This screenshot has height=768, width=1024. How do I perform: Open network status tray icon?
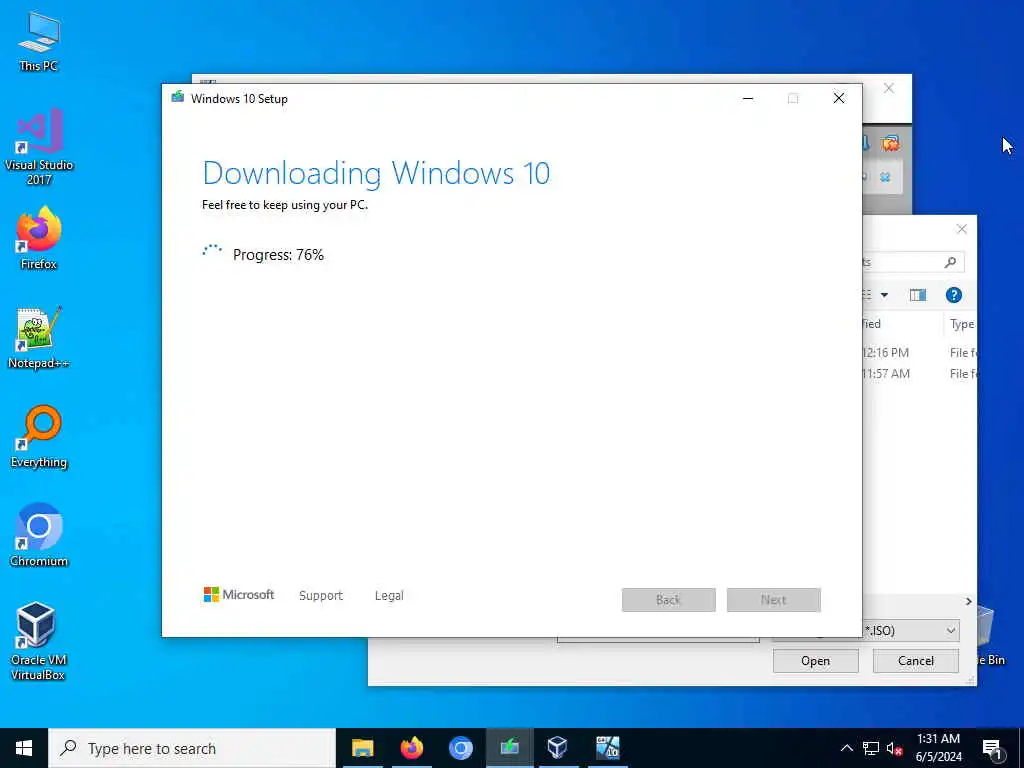click(x=871, y=748)
